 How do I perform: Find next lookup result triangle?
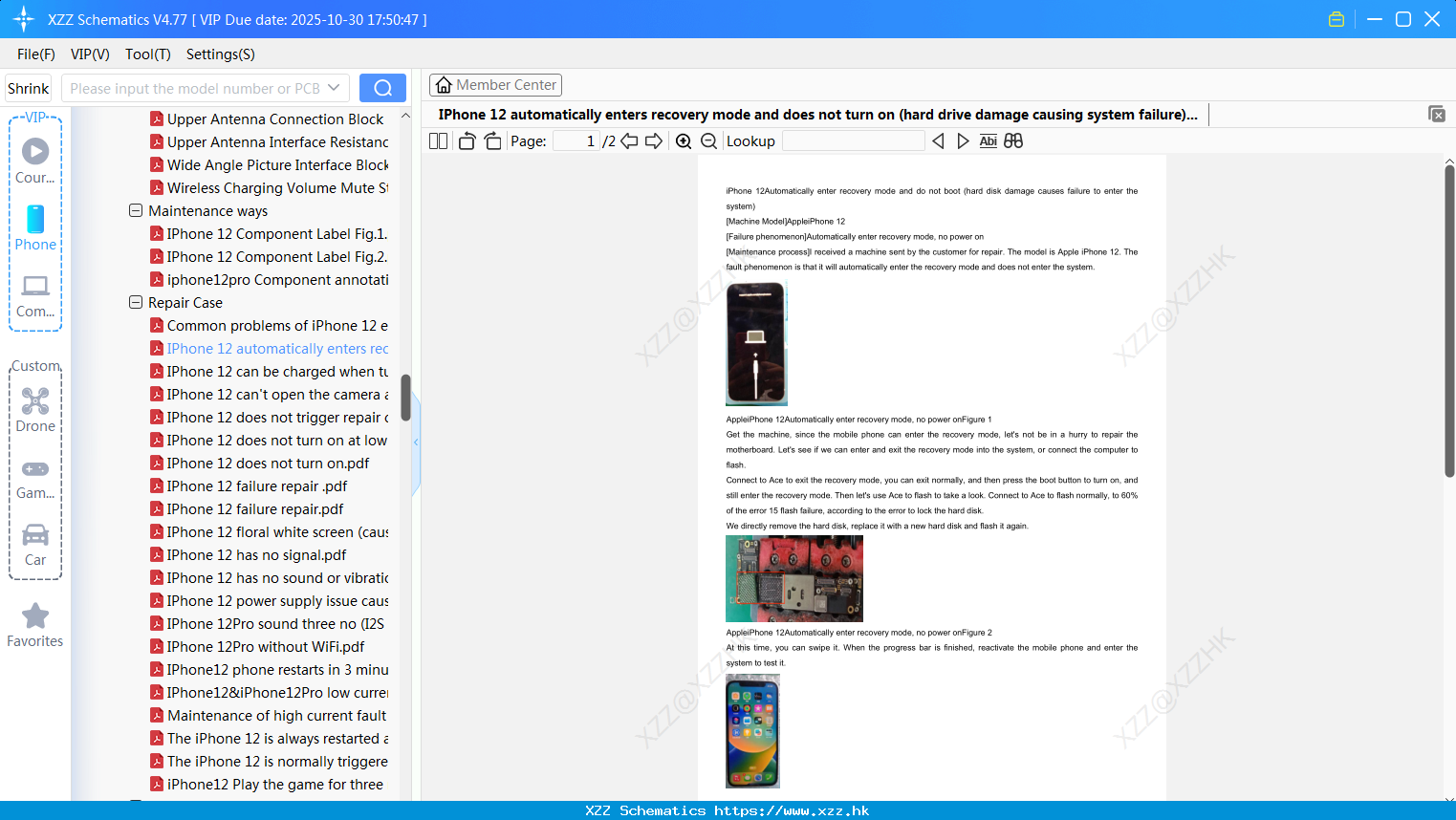coord(963,141)
